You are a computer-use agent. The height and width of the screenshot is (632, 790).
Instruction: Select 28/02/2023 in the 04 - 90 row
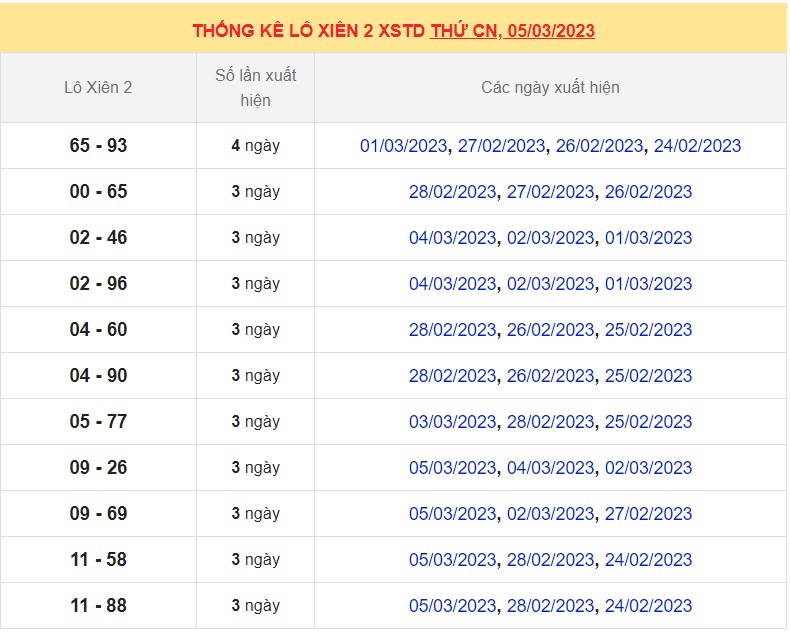(452, 376)
